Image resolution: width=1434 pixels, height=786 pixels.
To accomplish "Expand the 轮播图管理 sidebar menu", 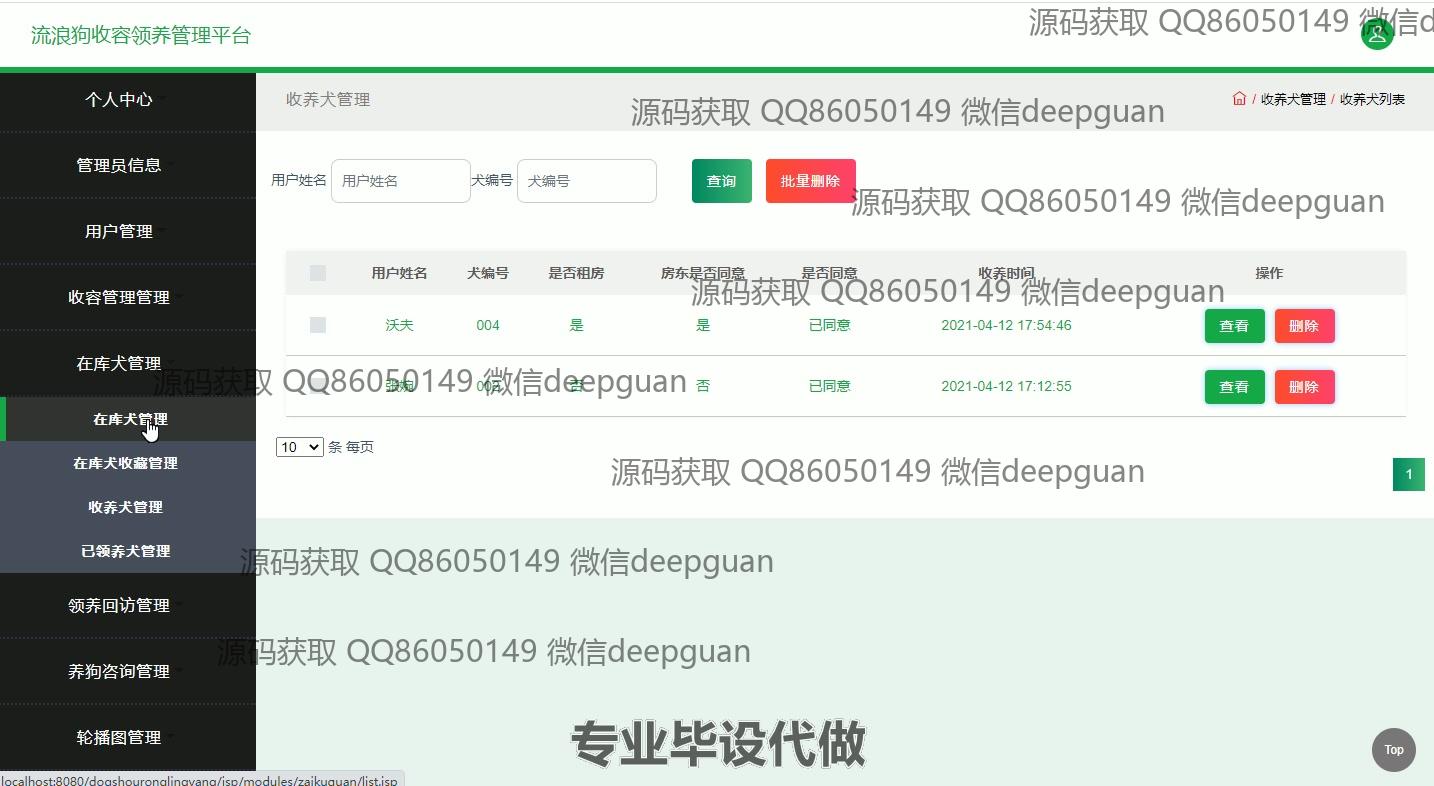I will (x=119, y=737).
